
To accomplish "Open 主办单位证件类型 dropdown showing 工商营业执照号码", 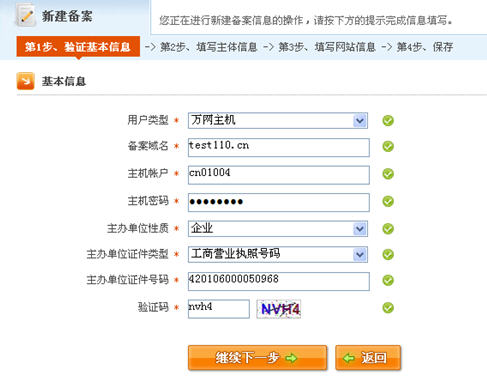I will coord(278,254).
